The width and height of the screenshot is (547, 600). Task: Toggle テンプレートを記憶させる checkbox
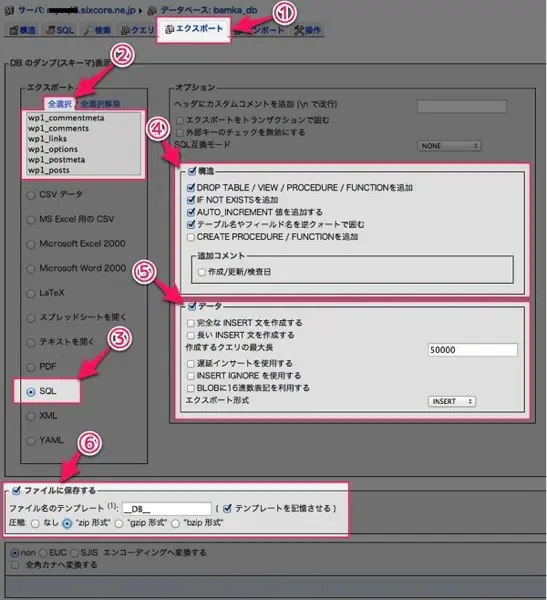(227, 508)
